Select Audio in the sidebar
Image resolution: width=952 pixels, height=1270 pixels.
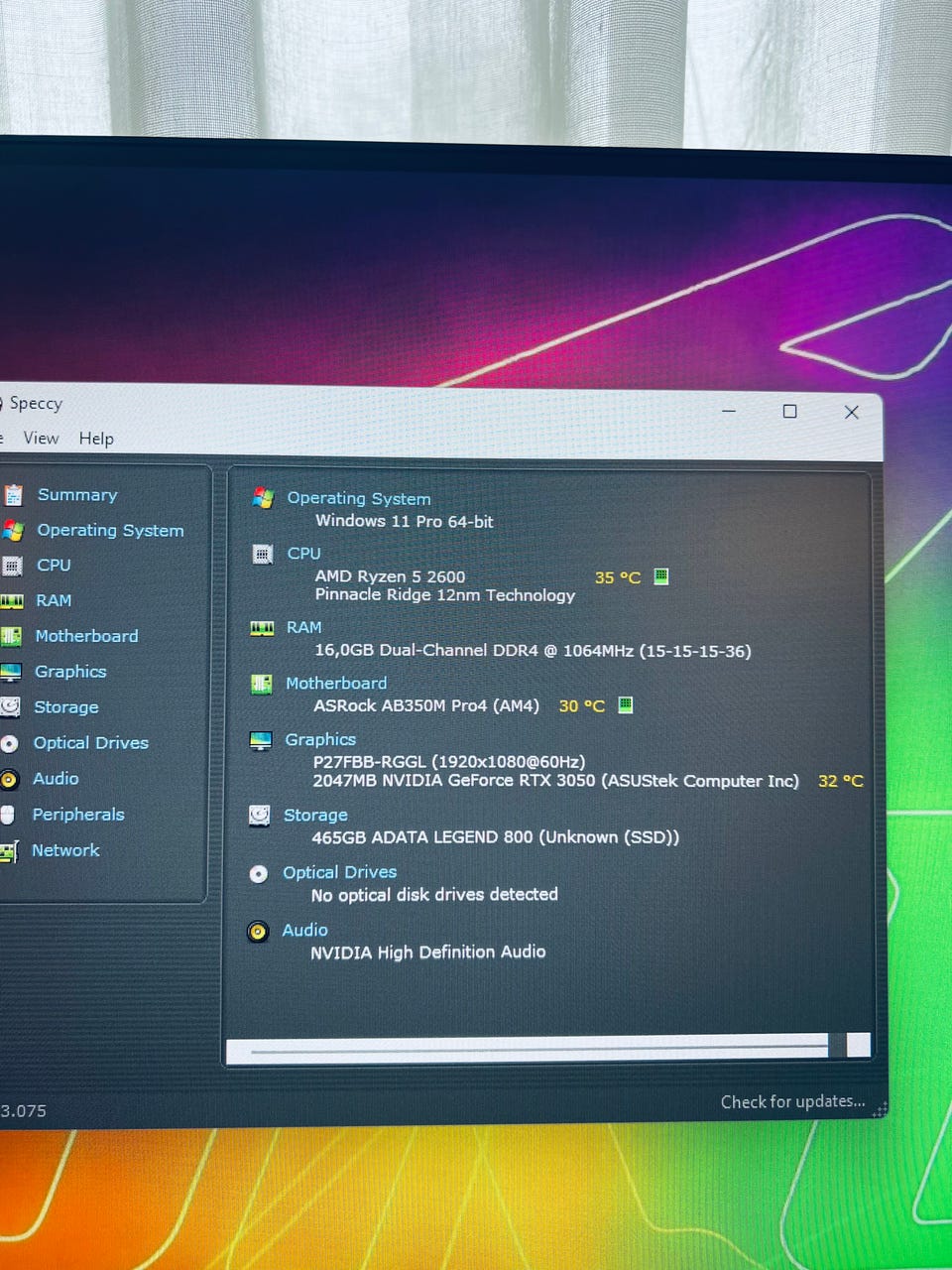tap(56, 779)
